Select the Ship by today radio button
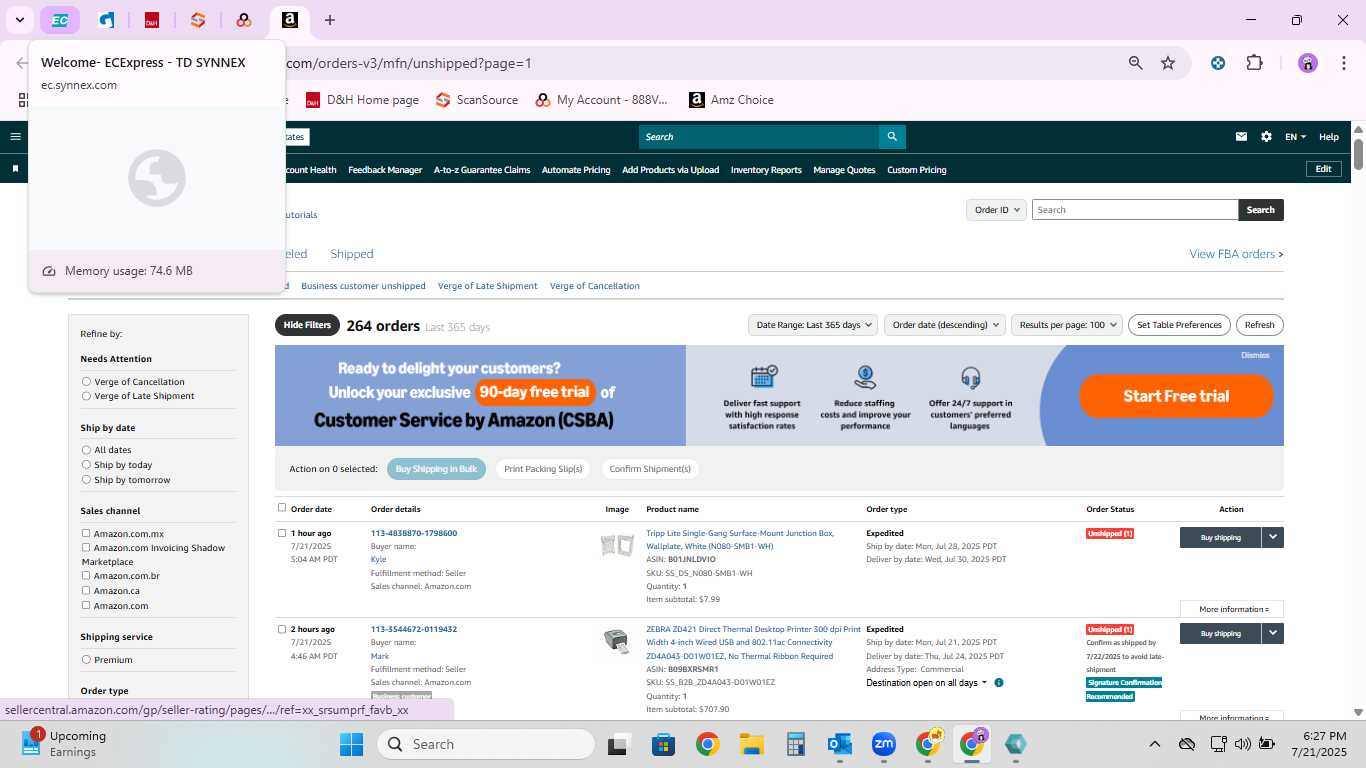The height and width of the screenshot is (768, 1366). pos(86,465)
